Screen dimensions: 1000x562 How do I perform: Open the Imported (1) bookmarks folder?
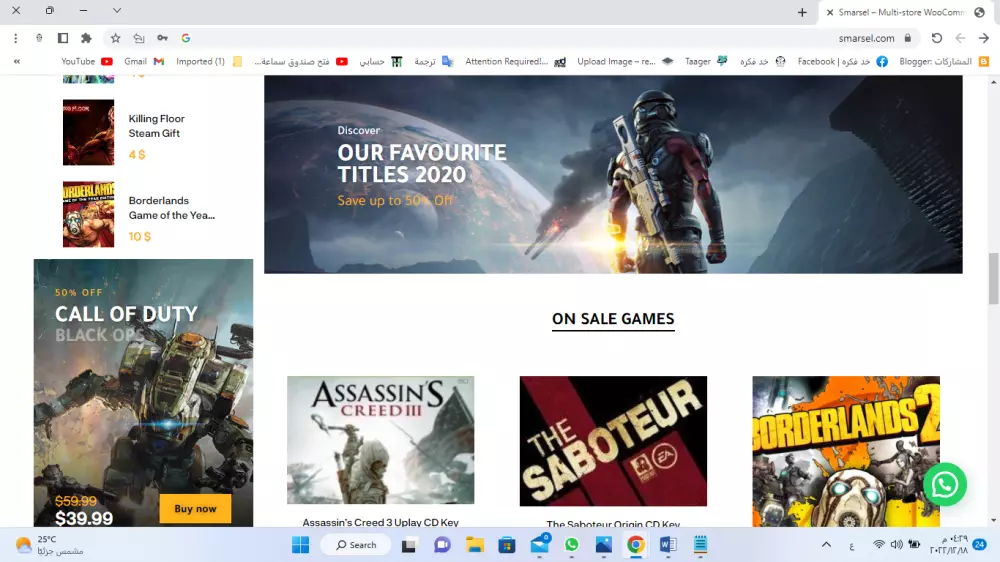pyautogui.click(x=209, y=61)
